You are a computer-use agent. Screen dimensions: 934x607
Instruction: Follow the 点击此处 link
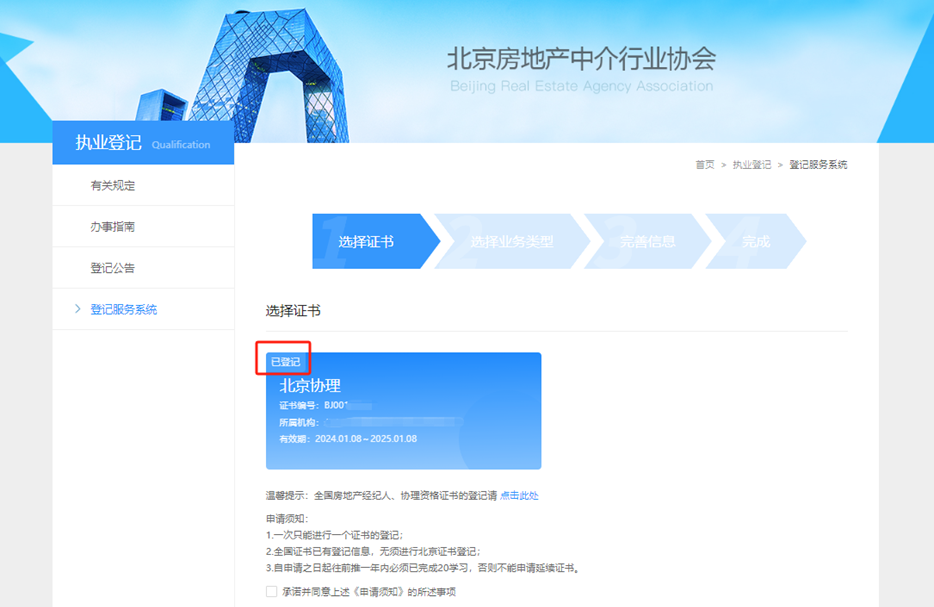(519, 496)
